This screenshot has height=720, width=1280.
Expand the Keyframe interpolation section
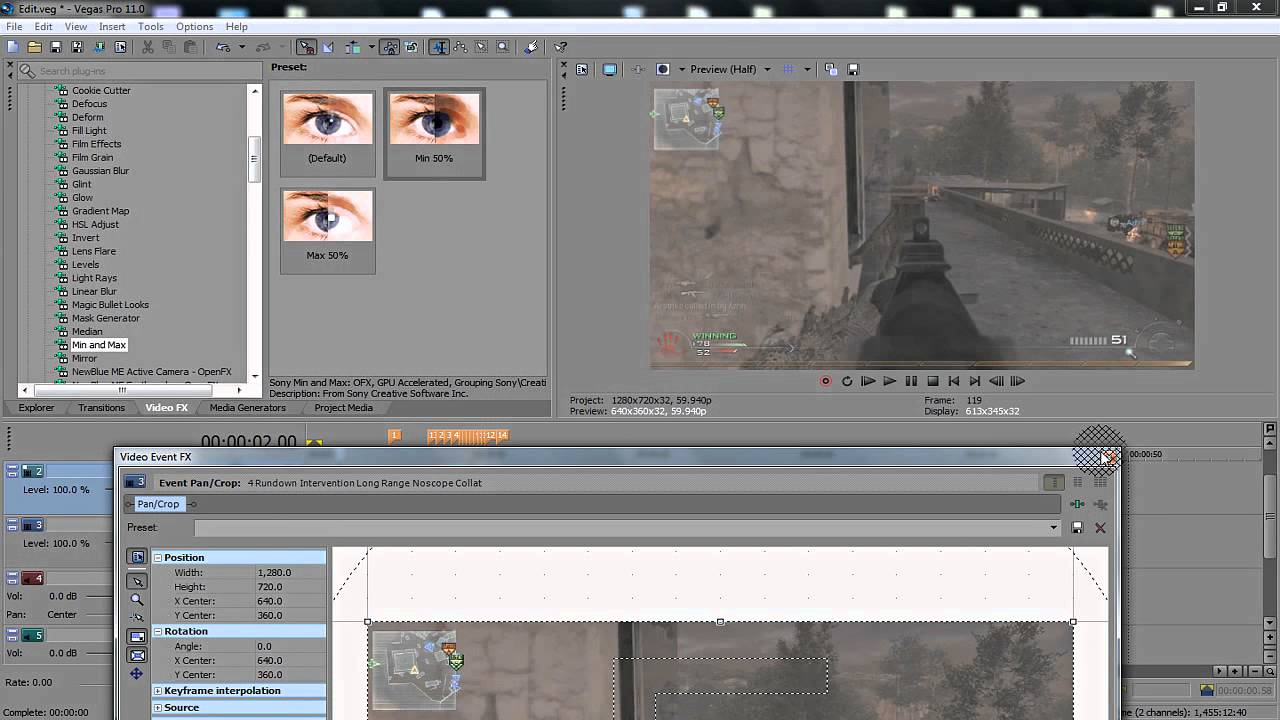(x=157, y=690)
